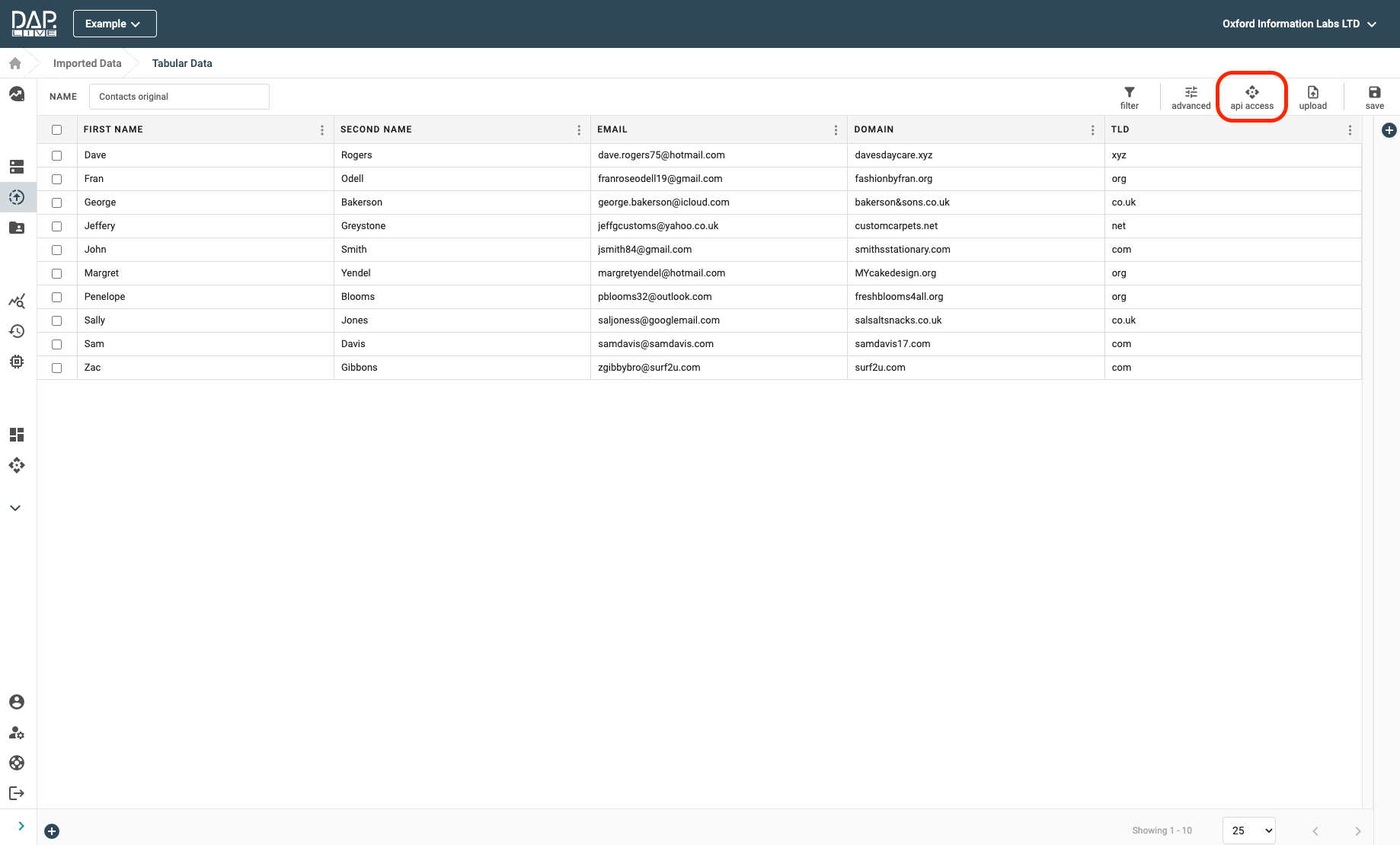Expand the Oxford Information Labs LTD menu
1400x845 pixels.
click(1299, 24)
